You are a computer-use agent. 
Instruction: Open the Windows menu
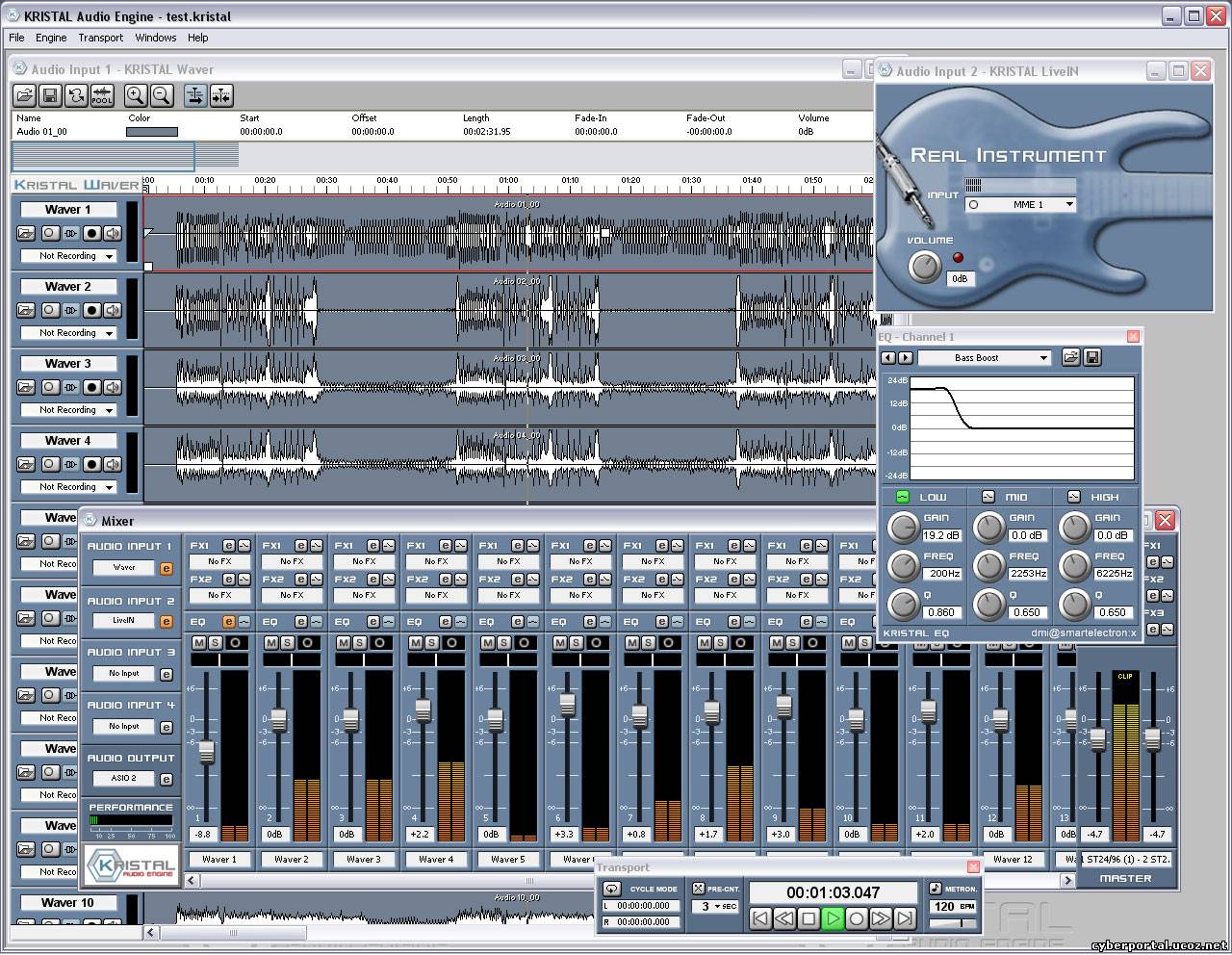pyautogui.click(x=155, y=38)
